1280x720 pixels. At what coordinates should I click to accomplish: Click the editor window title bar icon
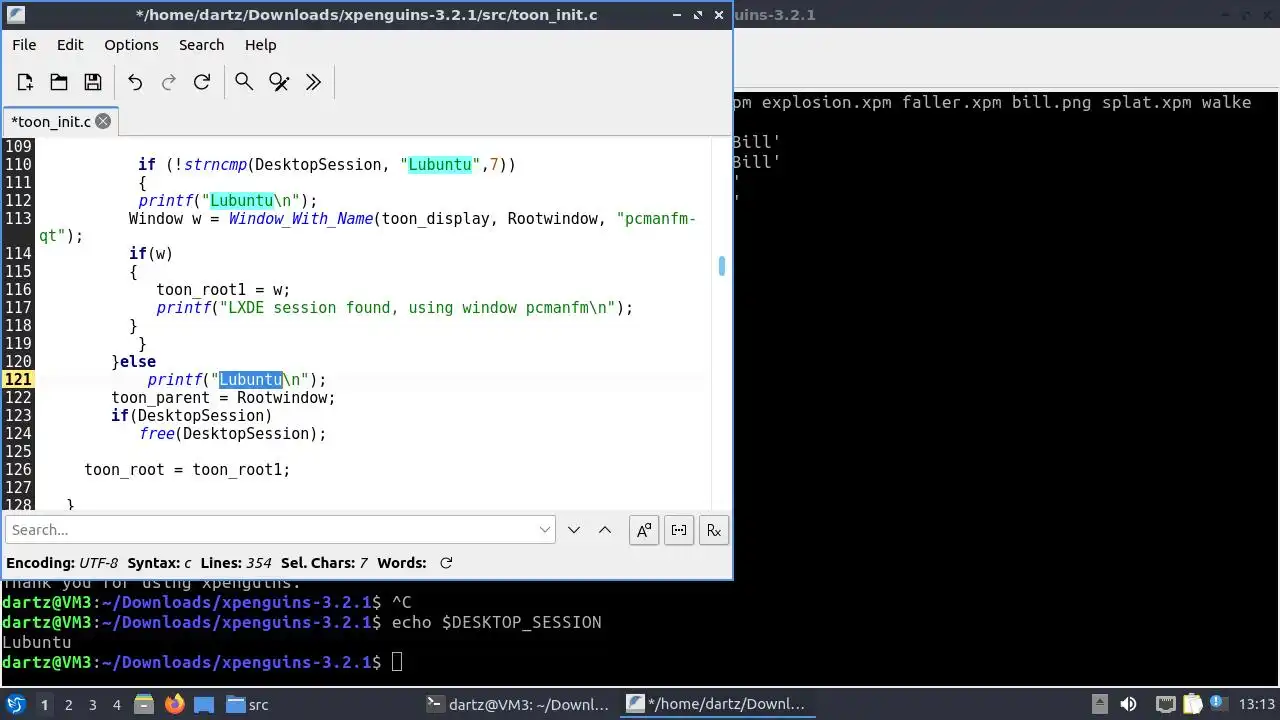pyautogui.click(x=15, y=15)
